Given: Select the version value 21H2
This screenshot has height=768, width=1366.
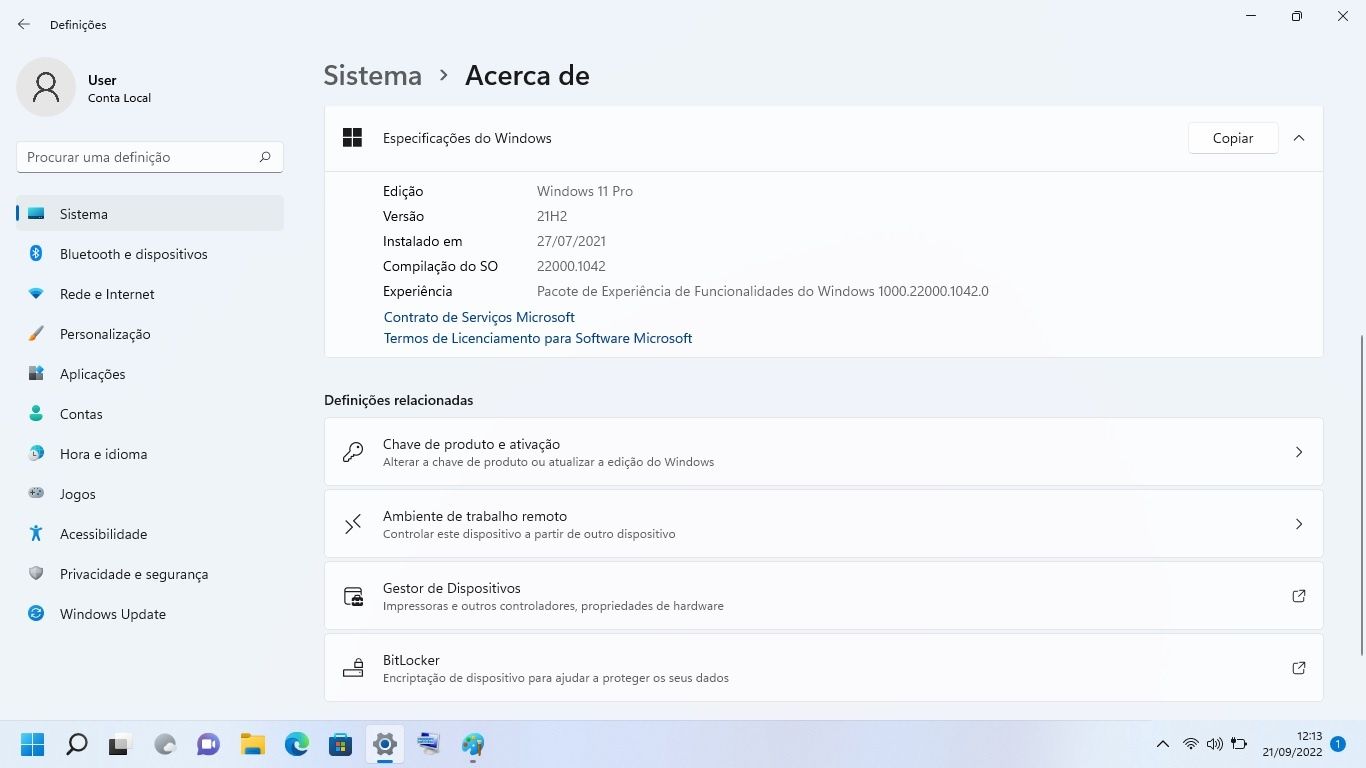Looking at the screenshot, I should [552, 216].
